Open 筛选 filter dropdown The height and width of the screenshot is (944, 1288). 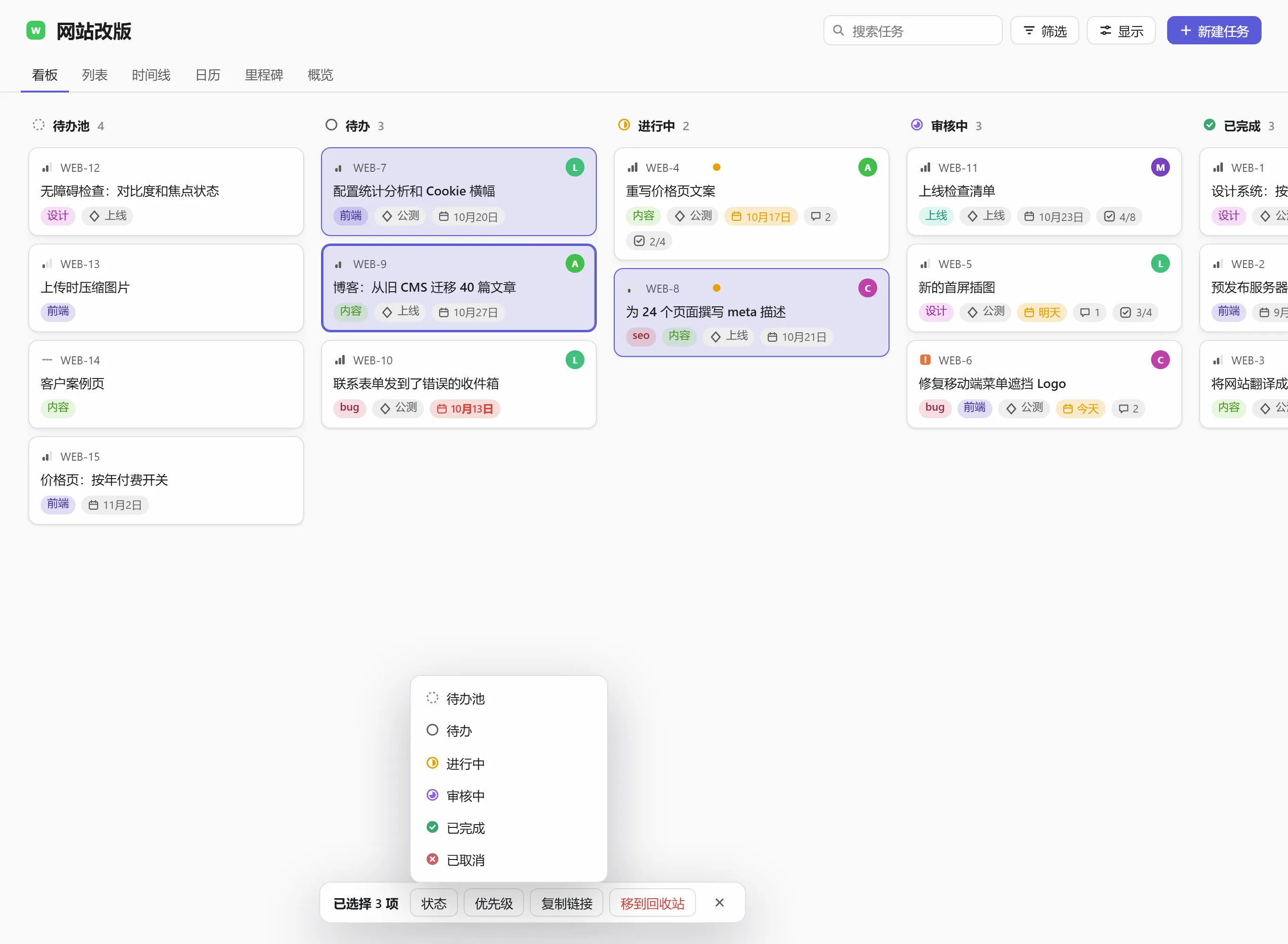[1044, 30]
